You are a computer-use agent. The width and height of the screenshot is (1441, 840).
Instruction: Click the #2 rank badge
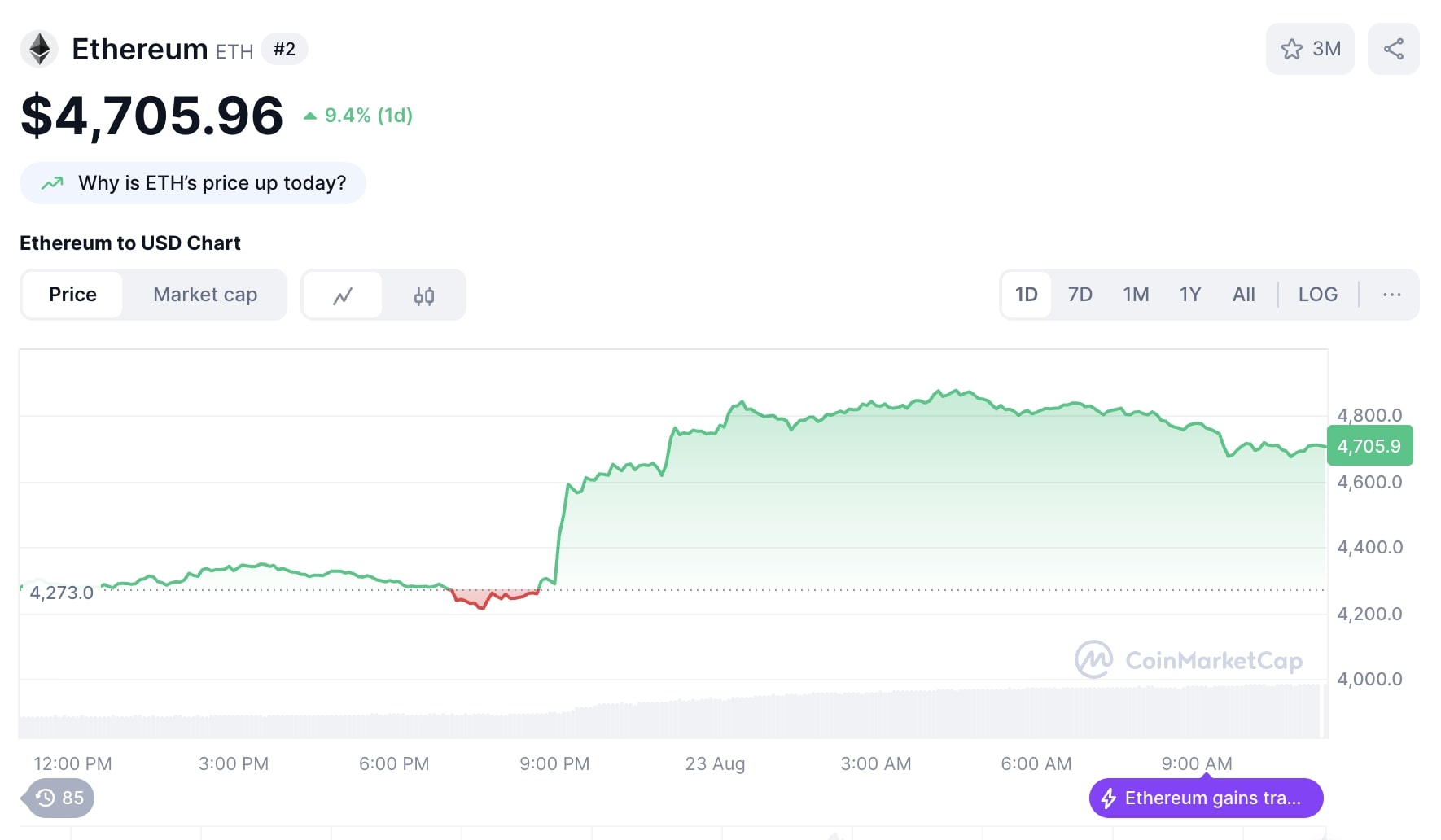284,49
